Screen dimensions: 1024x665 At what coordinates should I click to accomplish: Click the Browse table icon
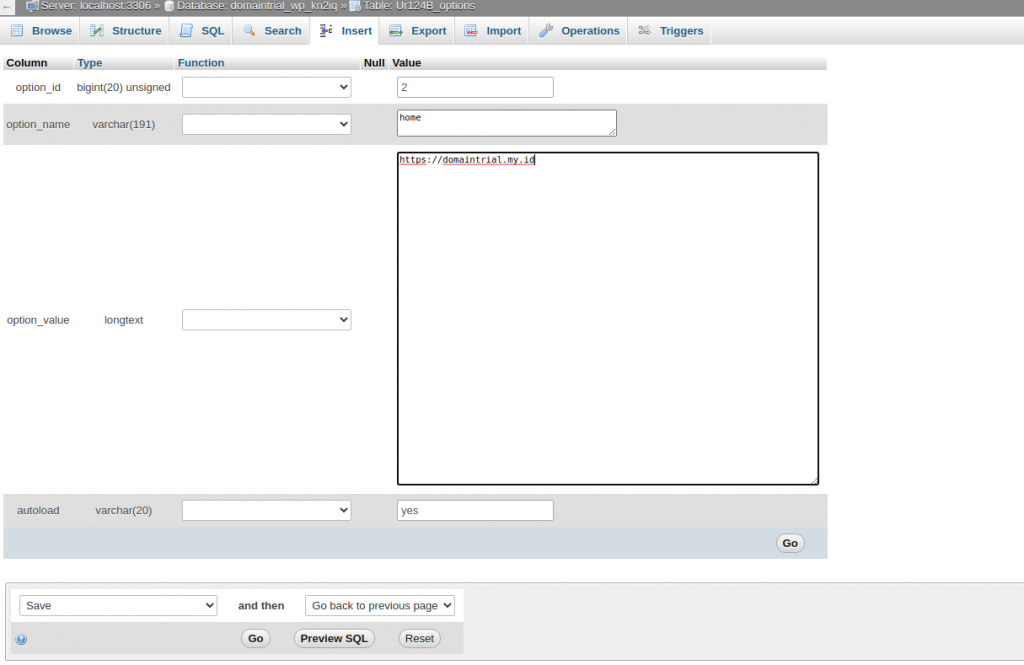click(x=18, y=31)
